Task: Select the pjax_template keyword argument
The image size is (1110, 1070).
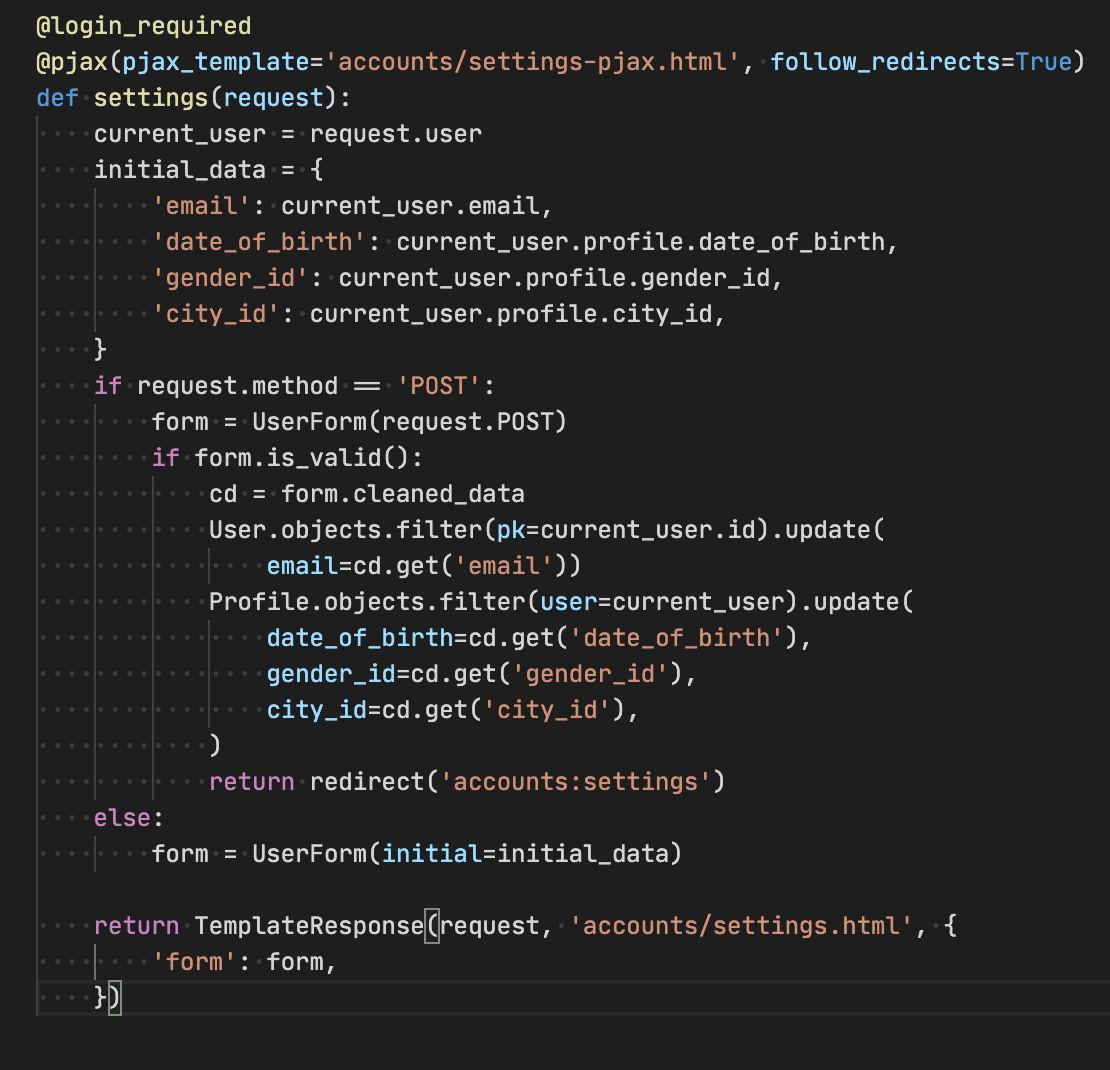Action: (216, 62)
